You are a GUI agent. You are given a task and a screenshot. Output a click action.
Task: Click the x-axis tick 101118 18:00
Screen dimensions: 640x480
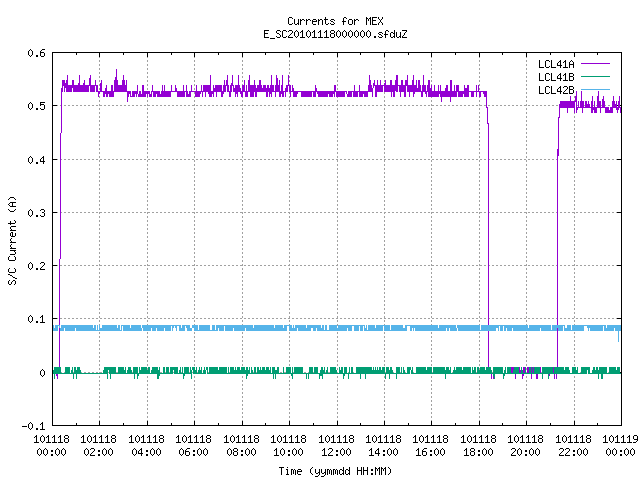click(x=478, y=445)
